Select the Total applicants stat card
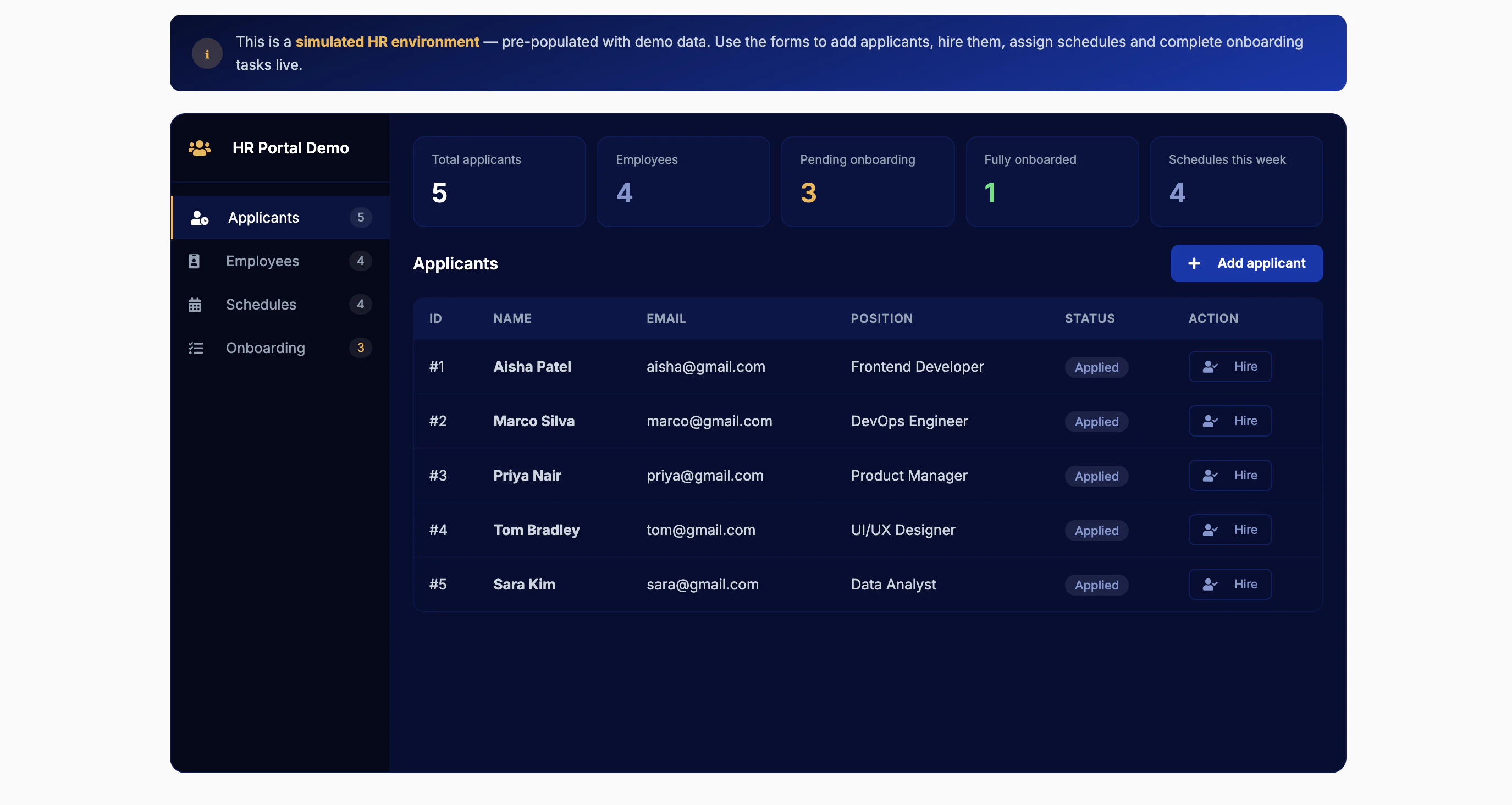 (499, 181)
